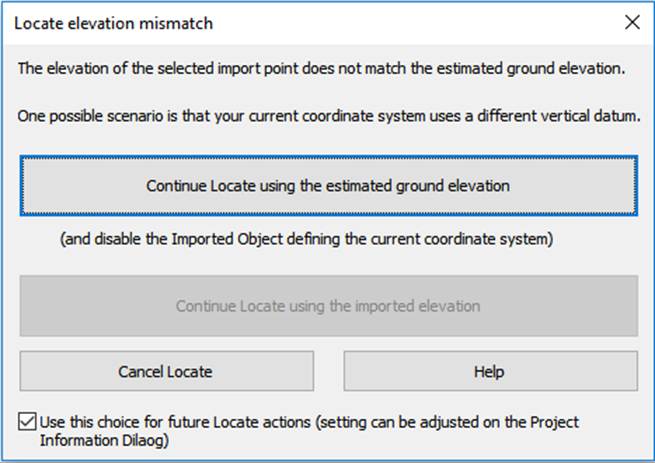Toggle the checkmark box at dialog bottom
This screenshot has width=655, height=463.
[28, 422]
